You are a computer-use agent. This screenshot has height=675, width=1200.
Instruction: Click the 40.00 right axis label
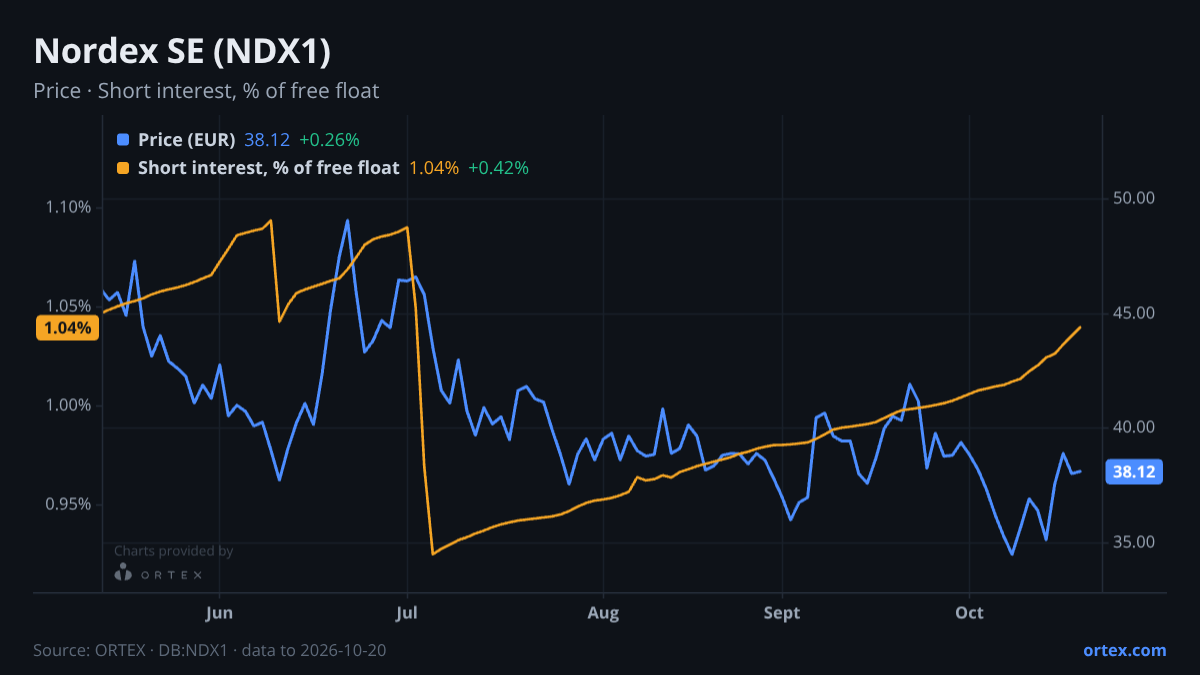coord(1134,427)
